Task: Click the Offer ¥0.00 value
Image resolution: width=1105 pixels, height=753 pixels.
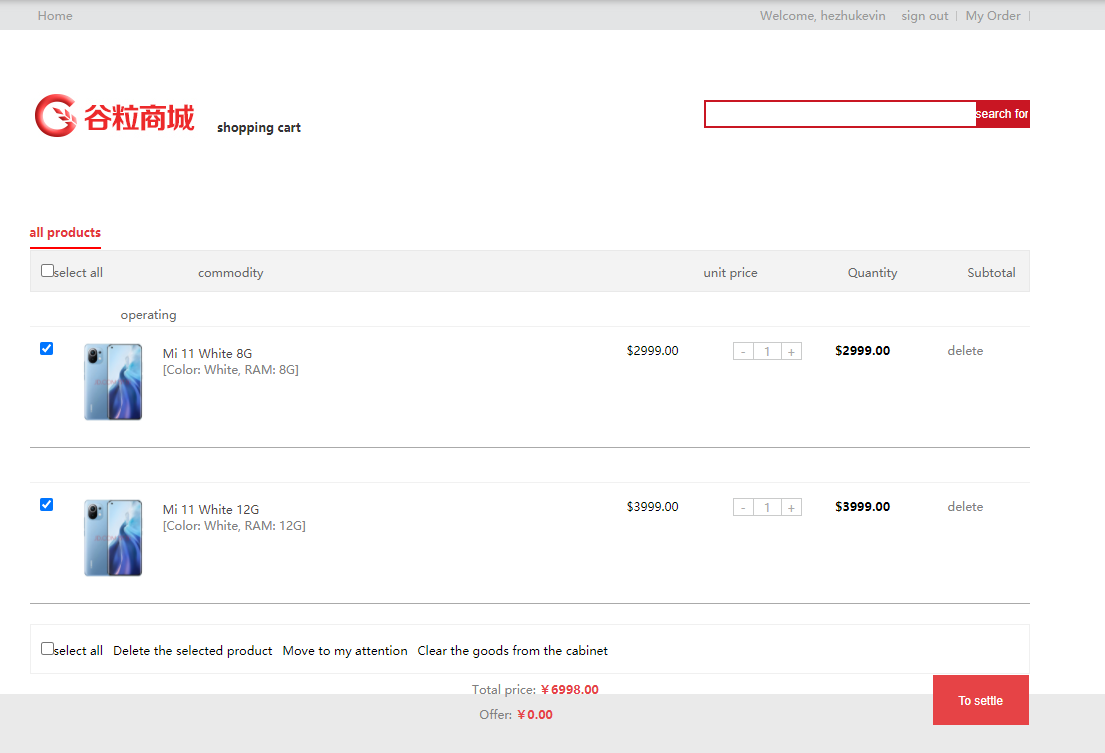Action: tap(535, 715)
